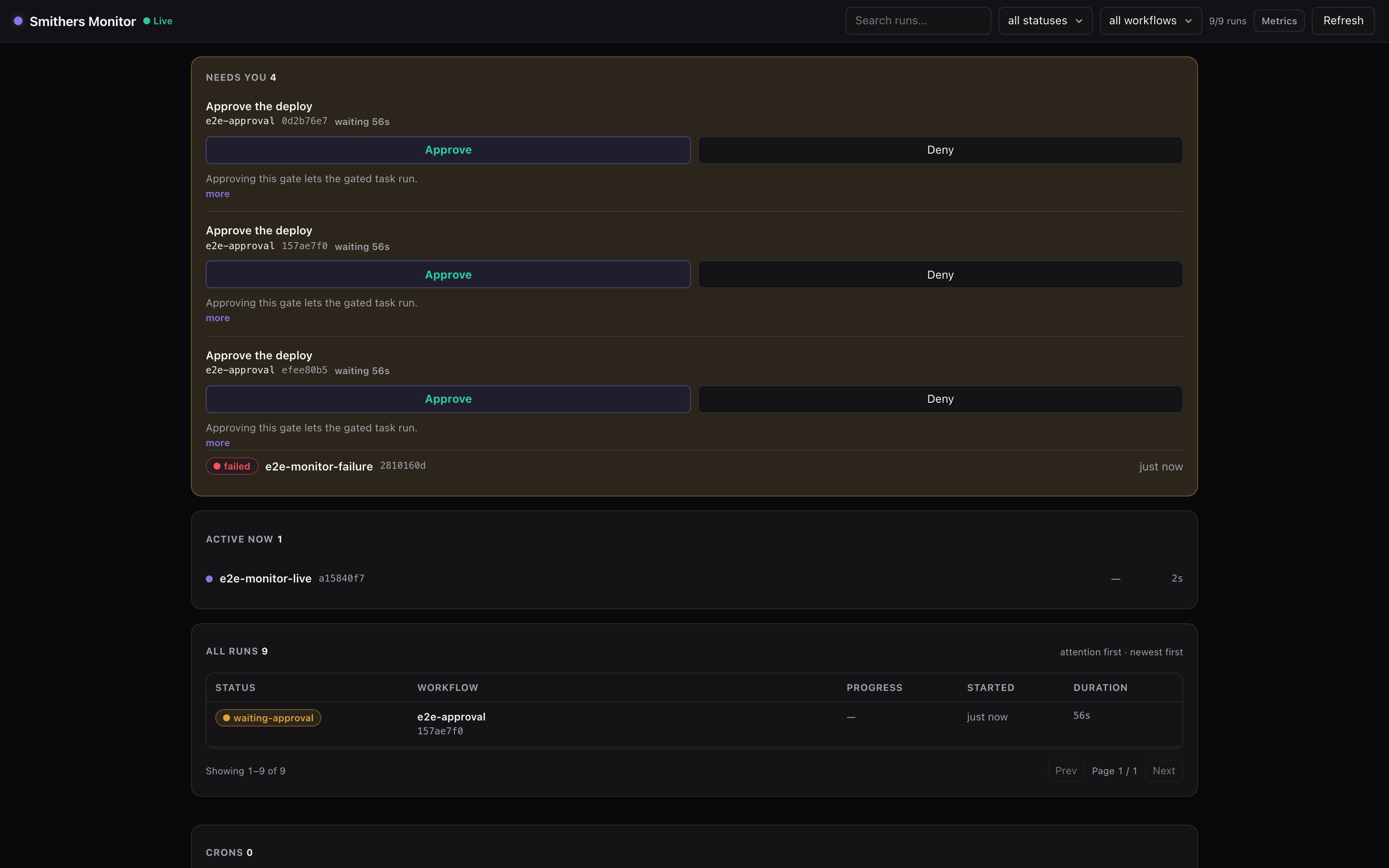Click the ALL RUNS 9 heading
The image size is (1389, 868).
[237, 651]
